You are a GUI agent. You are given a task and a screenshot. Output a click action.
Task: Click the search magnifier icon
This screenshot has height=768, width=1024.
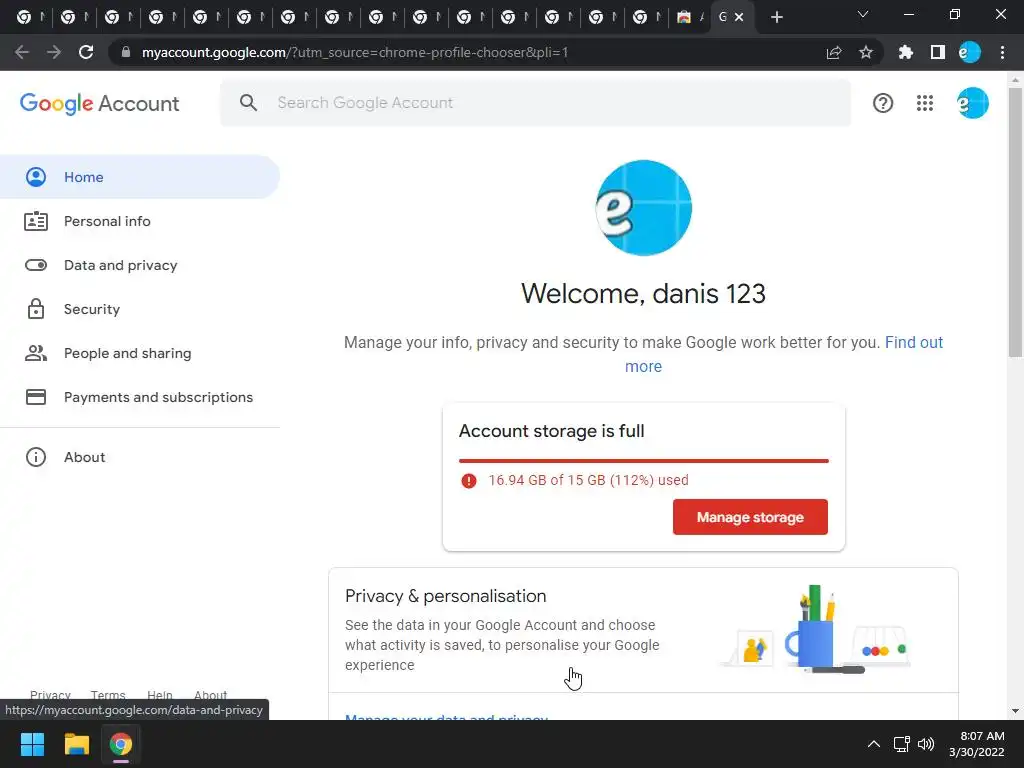pyautogui.click(x=248, y=103)
